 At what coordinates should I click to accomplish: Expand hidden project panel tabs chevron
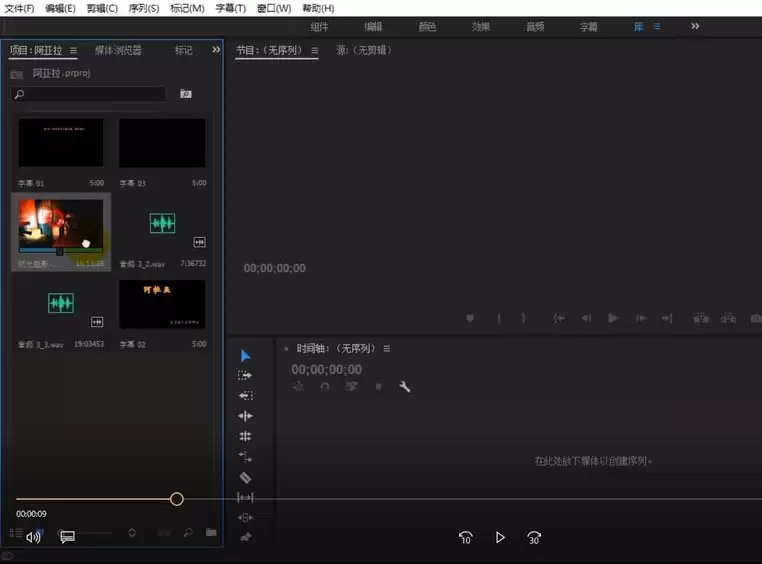[216, 50]
